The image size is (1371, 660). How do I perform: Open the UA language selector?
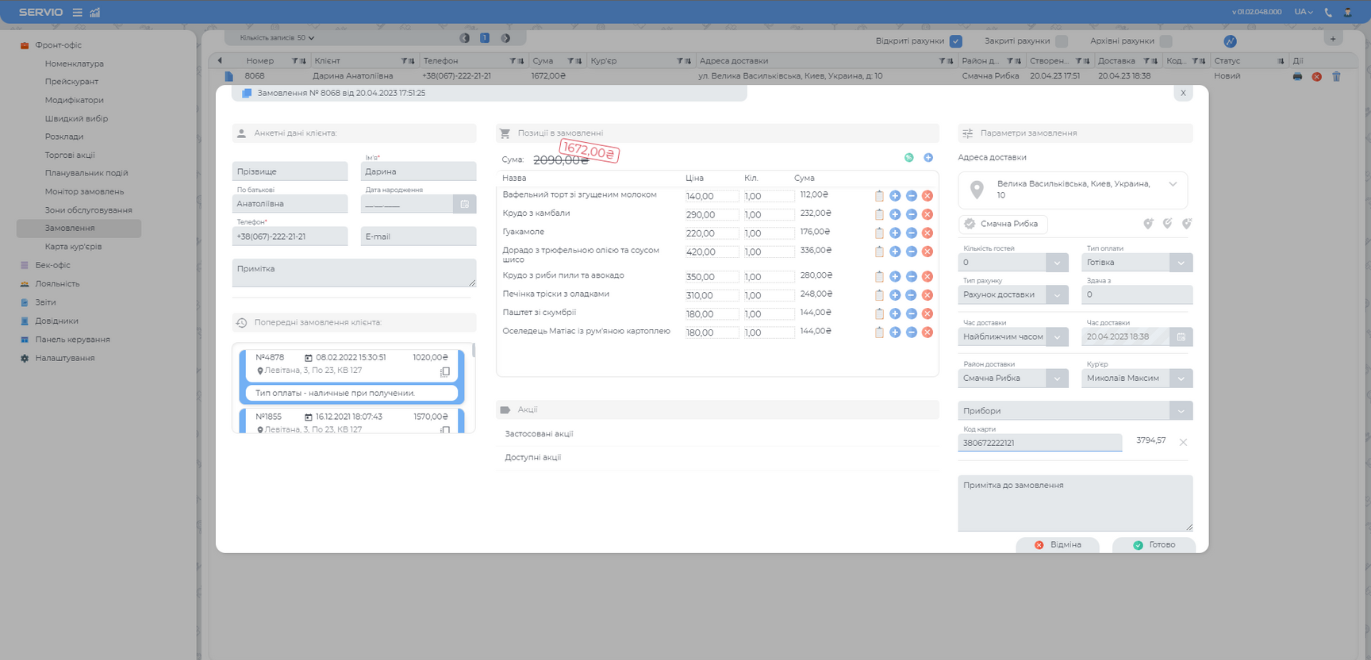click(x=1303, y=12)
